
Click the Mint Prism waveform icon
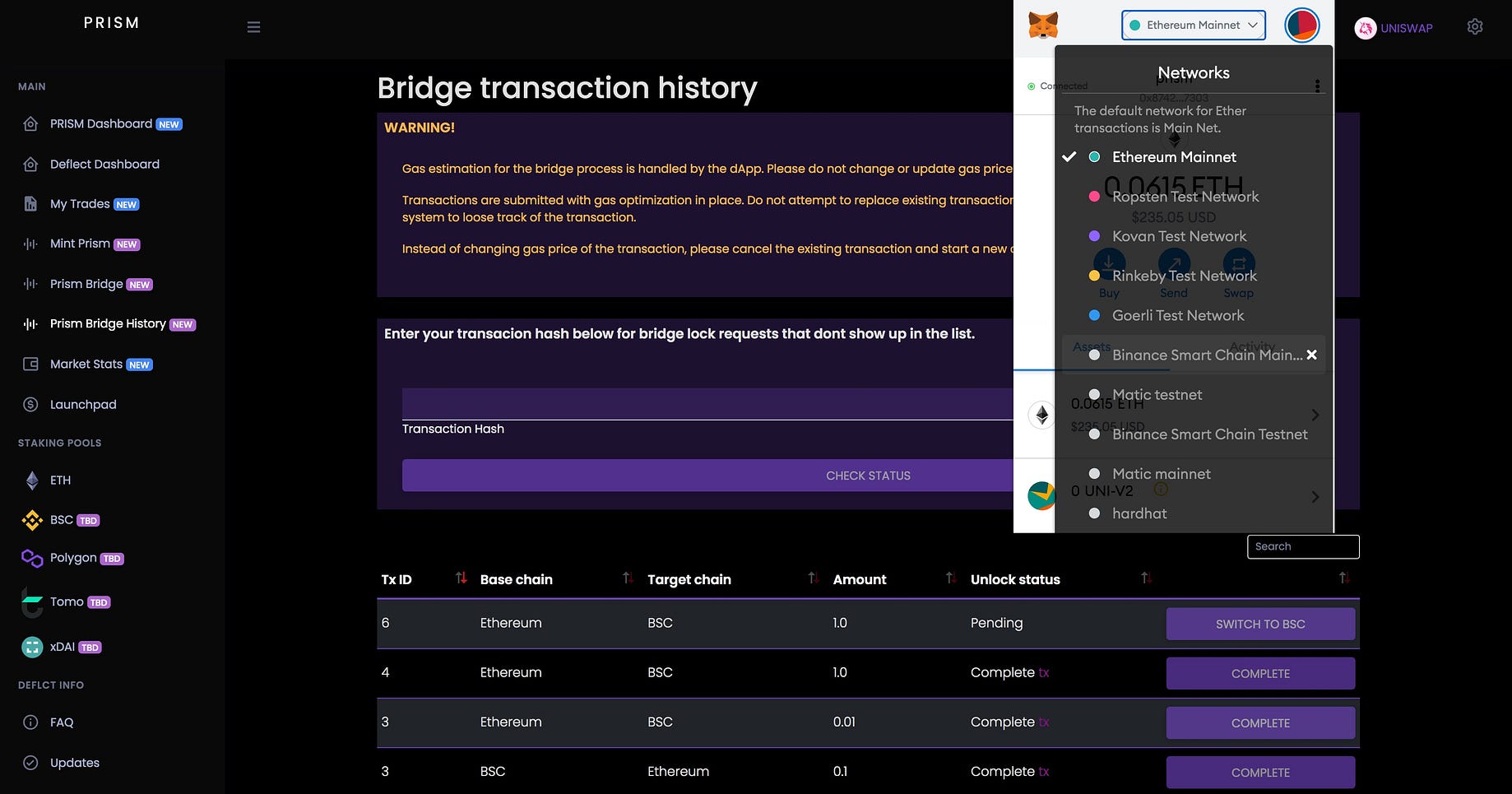(30, 244)
